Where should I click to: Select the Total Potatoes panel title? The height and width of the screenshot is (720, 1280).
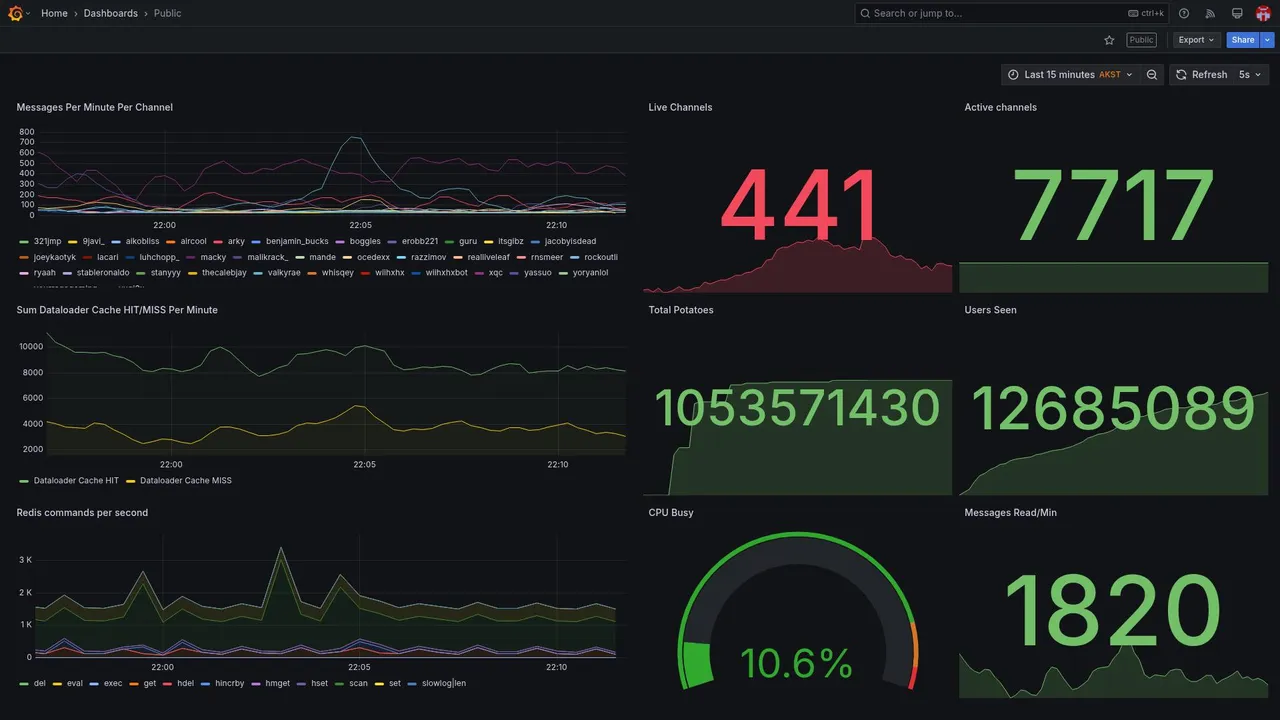pos(681,310)
